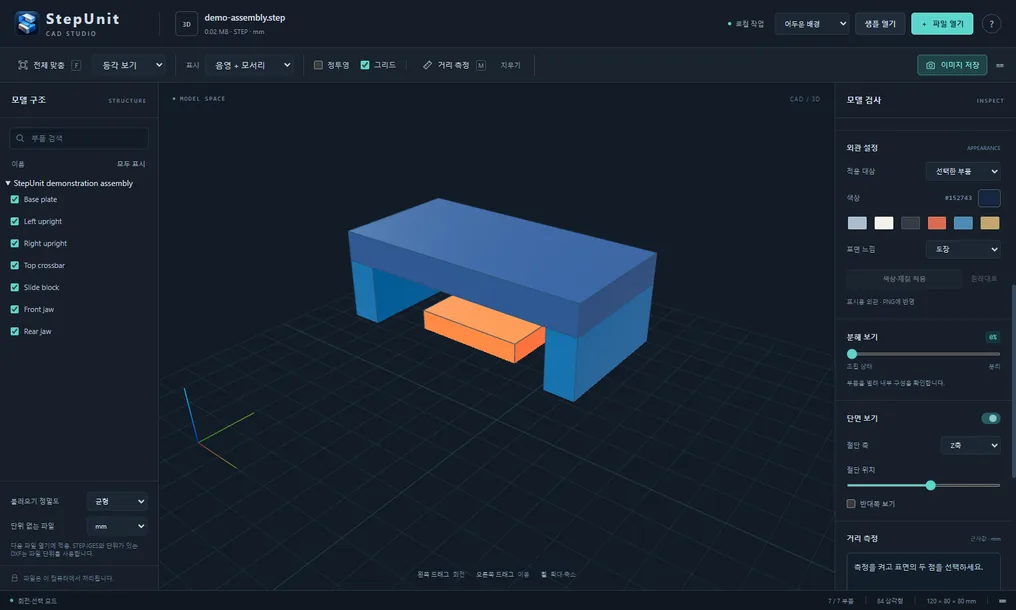
Task: Open the 음영 + 모서리 display dropdown
Action: click(x=249, y=65)
